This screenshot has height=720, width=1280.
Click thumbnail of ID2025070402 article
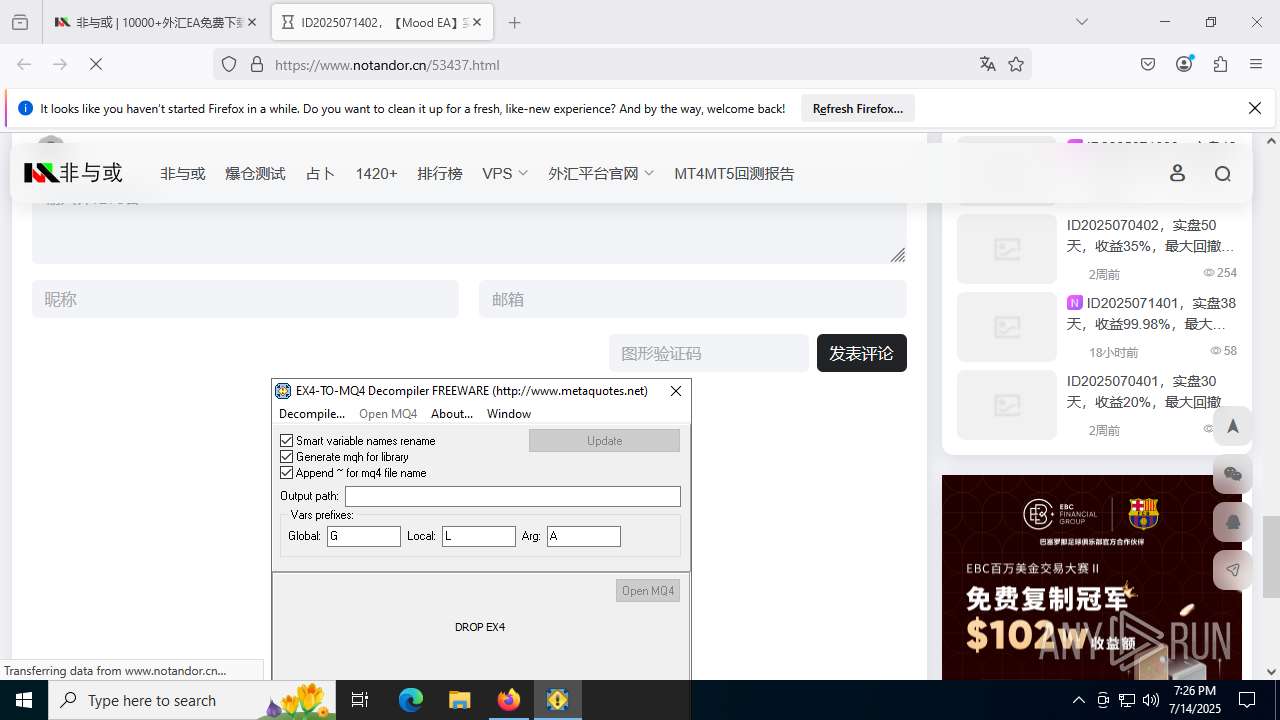point(1006,249)
